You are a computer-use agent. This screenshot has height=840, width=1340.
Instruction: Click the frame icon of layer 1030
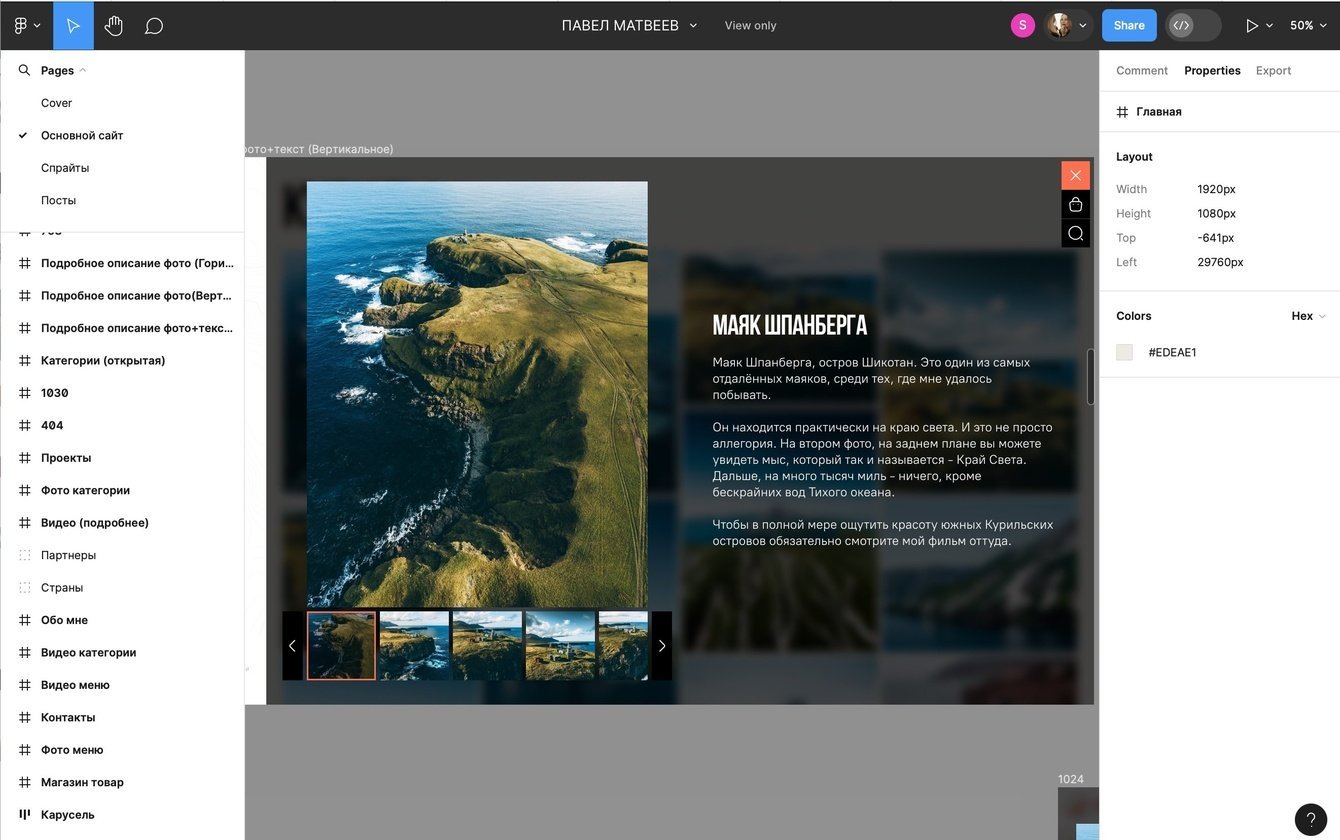tap(25, 393)
